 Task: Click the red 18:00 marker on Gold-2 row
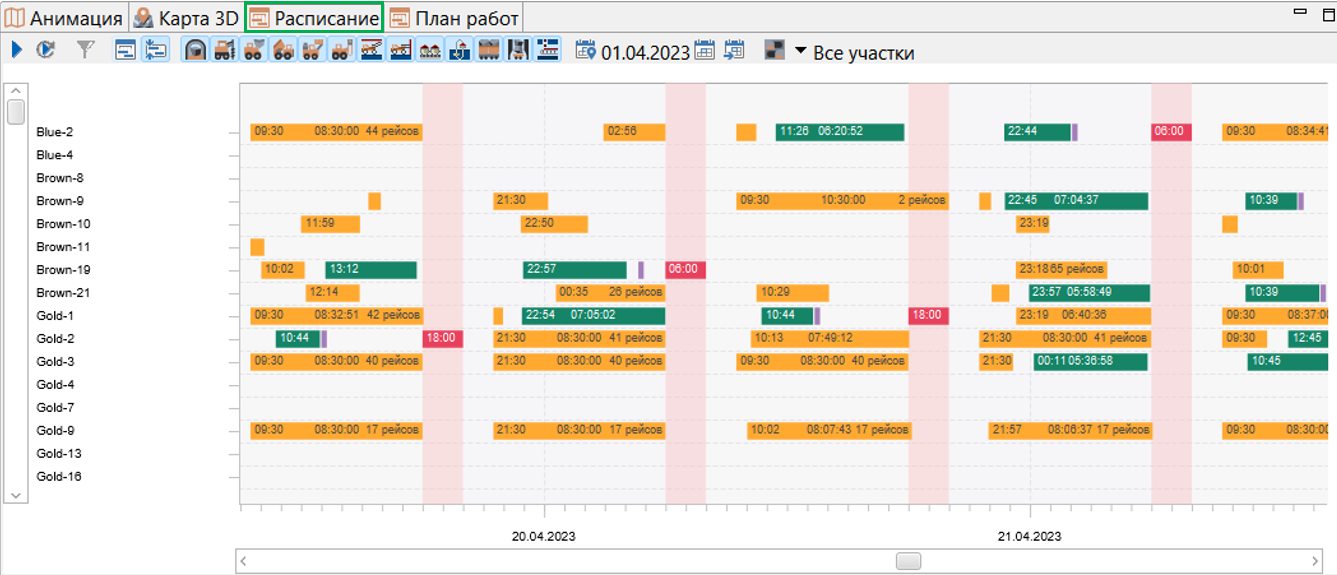pyautogui.click(x=443, y=339)
